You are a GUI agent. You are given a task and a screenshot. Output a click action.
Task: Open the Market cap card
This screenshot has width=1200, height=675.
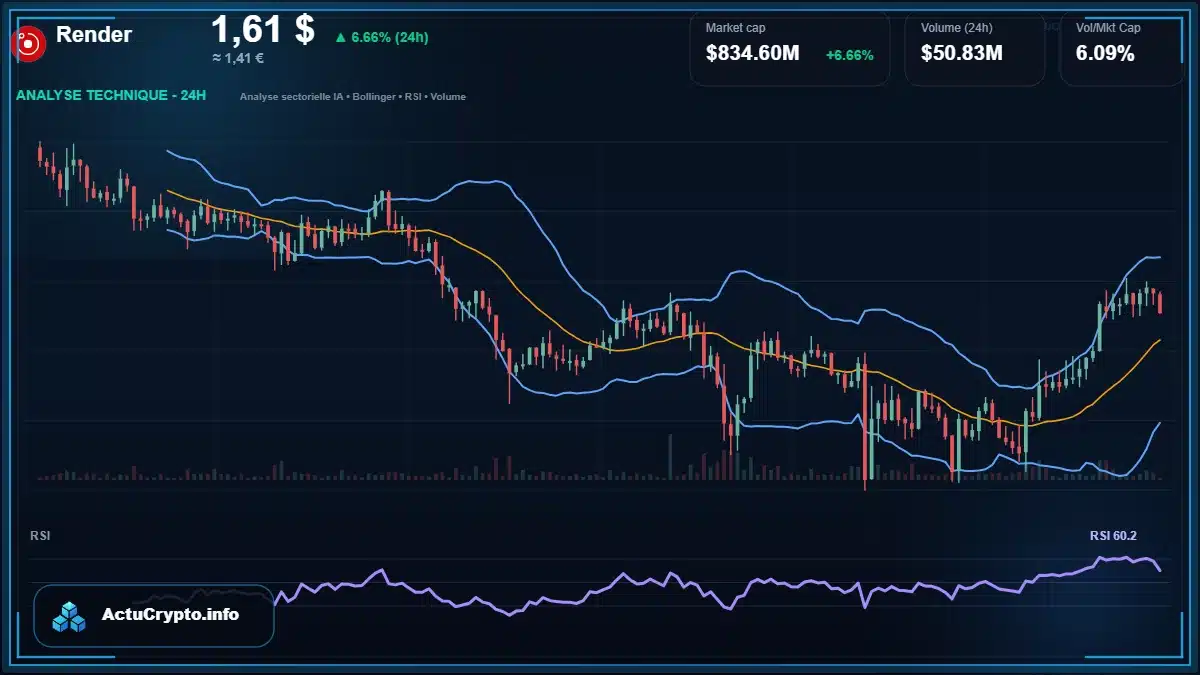[789, 48]
